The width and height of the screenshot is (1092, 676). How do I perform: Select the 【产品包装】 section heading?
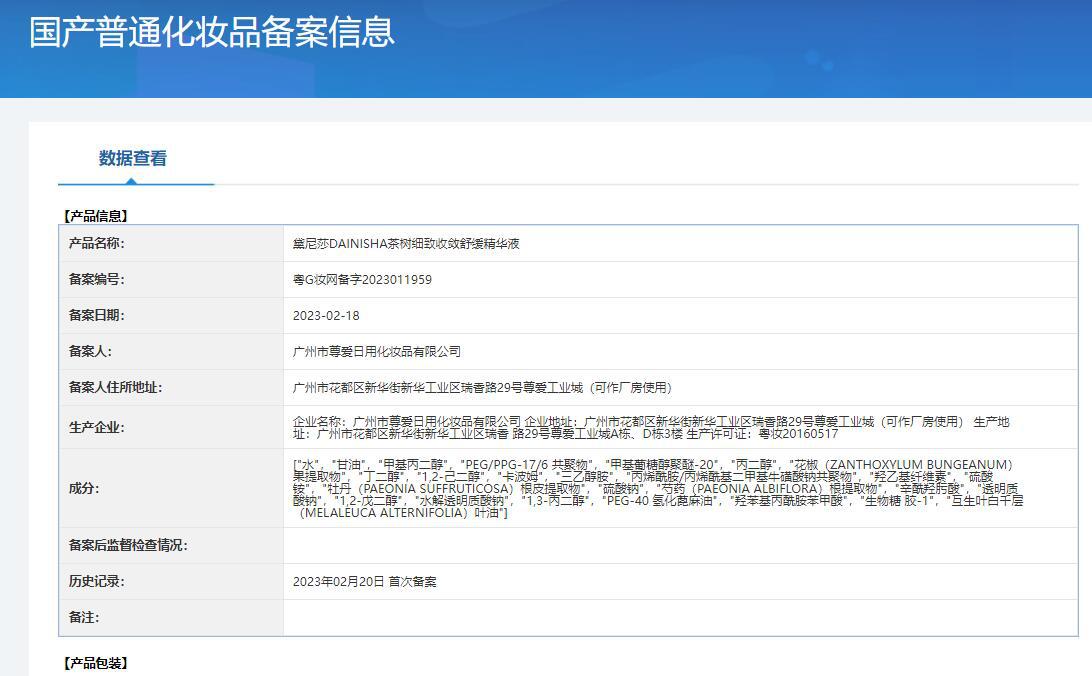point(95,663)
